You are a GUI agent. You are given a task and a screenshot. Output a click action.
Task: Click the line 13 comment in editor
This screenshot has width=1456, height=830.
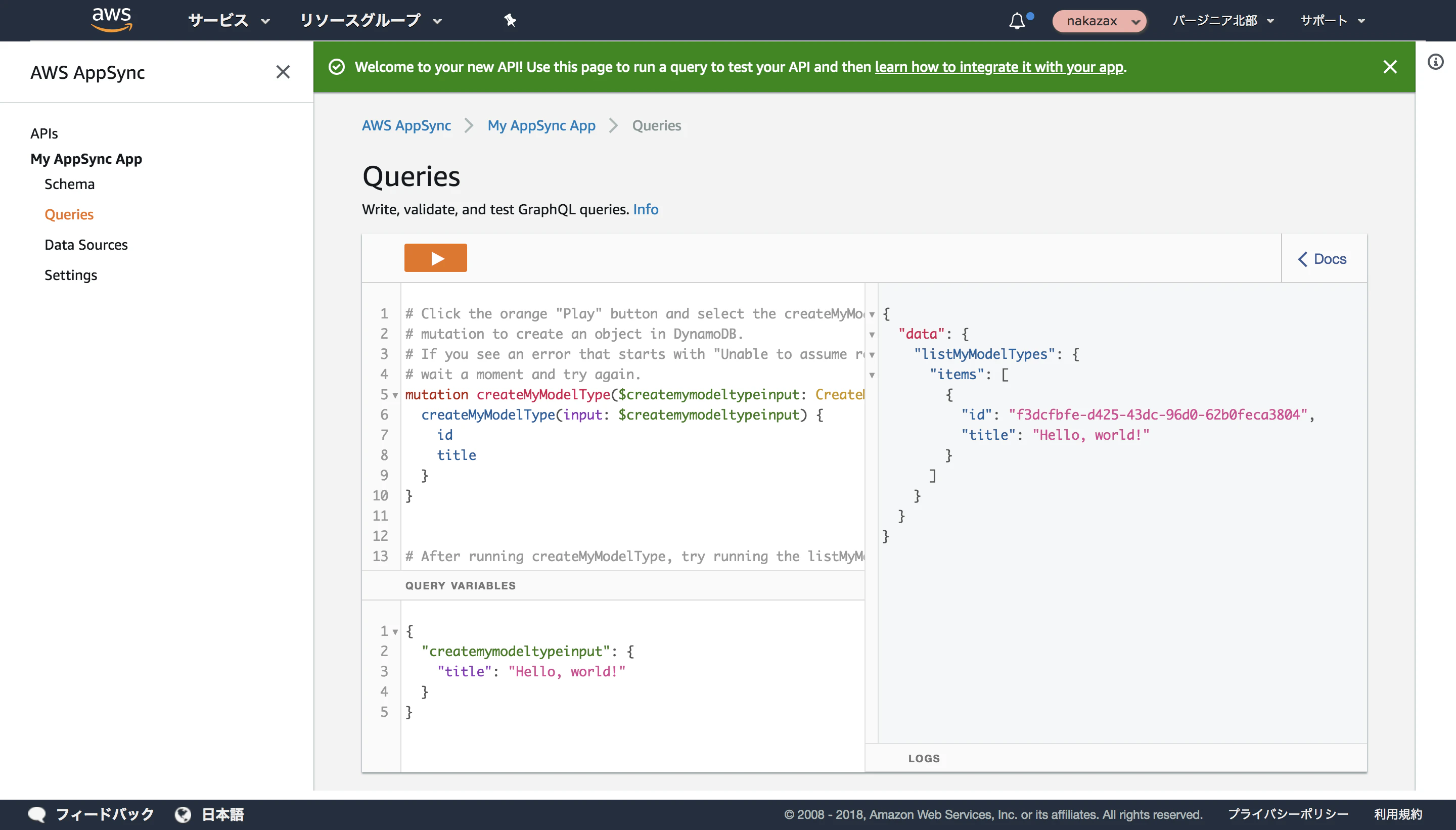(x=634, y=557)
